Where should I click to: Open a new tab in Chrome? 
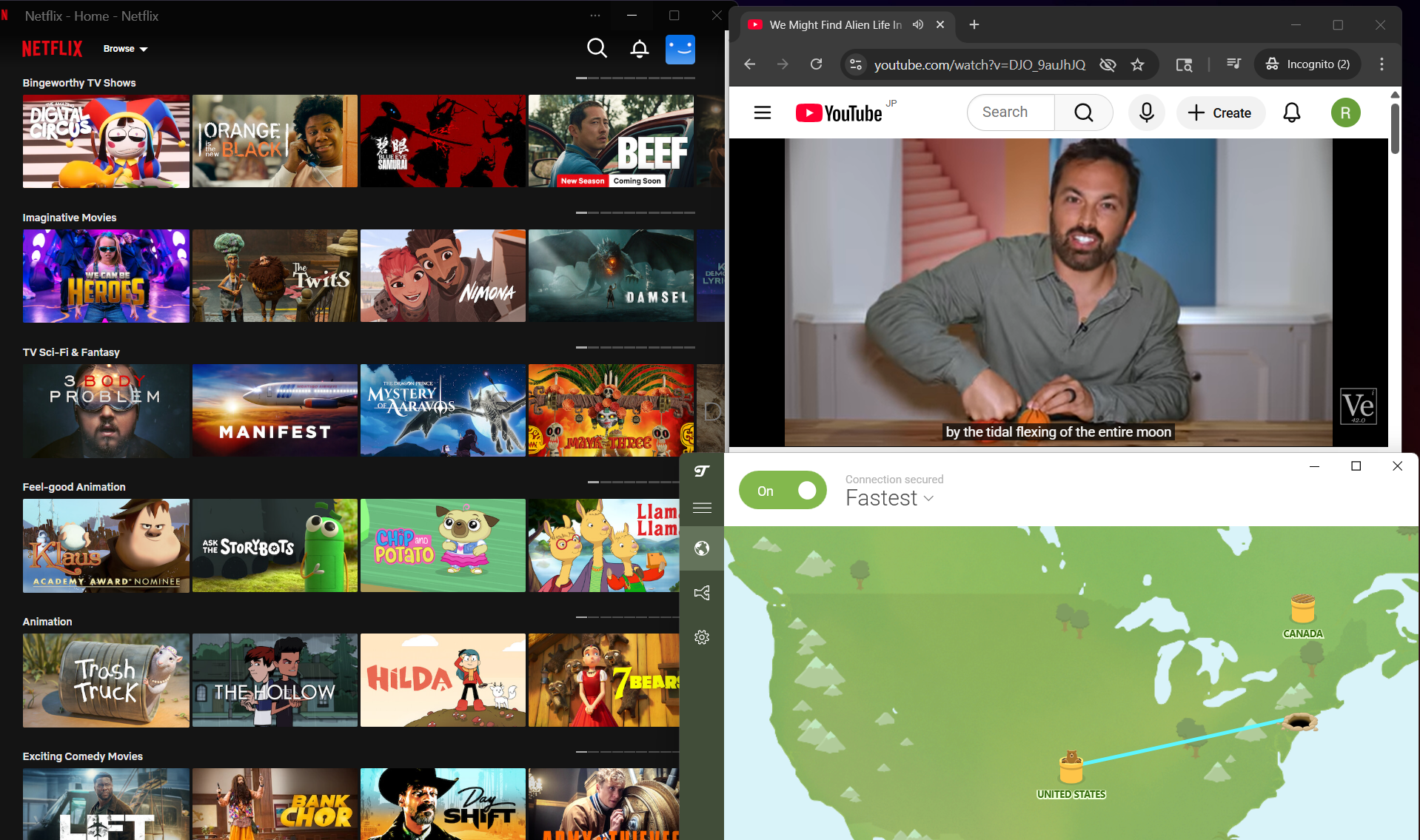[974, 24]
